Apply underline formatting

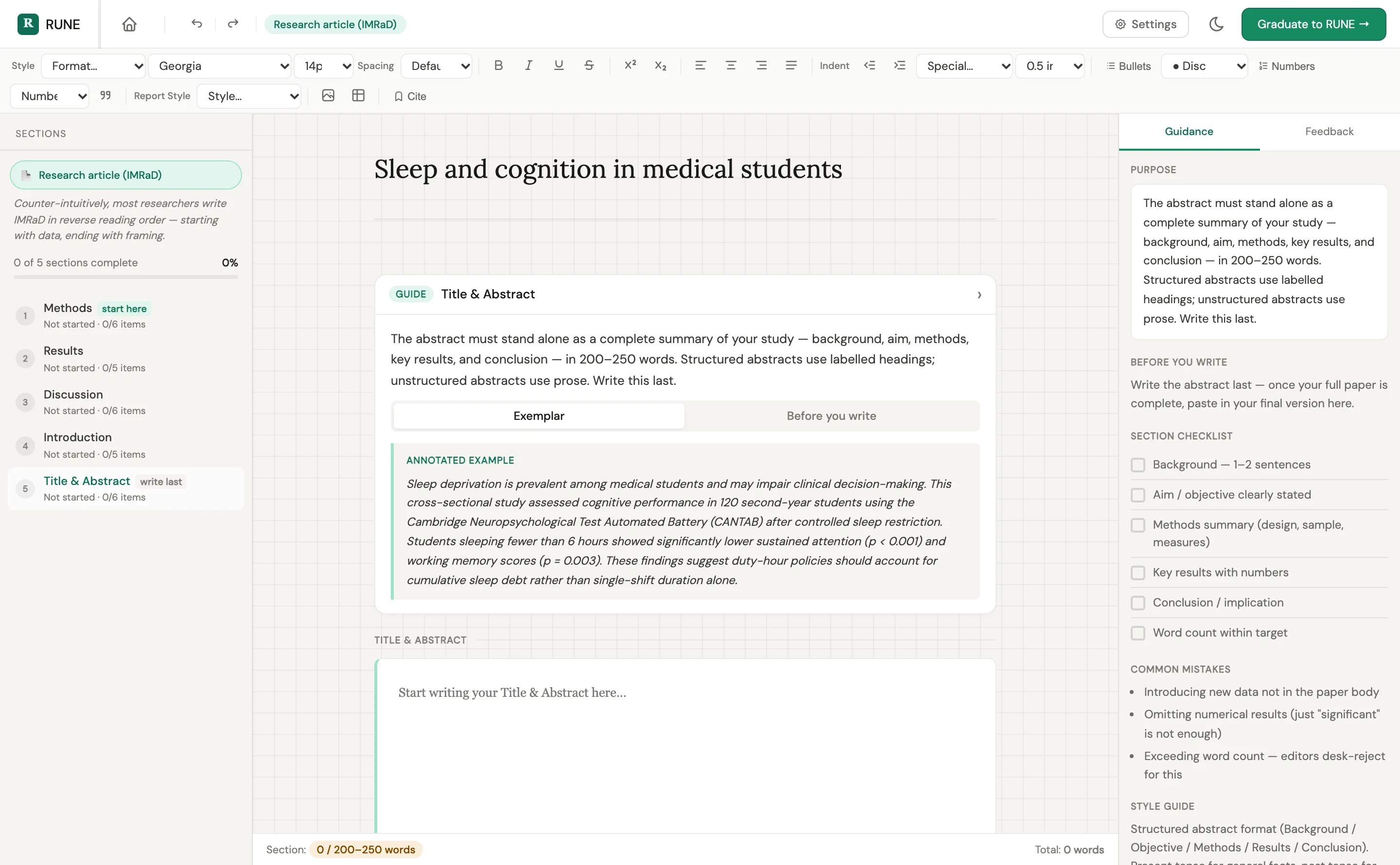559,66
